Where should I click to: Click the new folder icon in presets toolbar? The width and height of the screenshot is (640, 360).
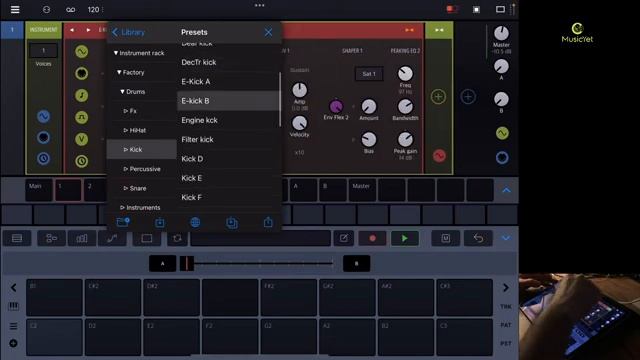[123, 222]
